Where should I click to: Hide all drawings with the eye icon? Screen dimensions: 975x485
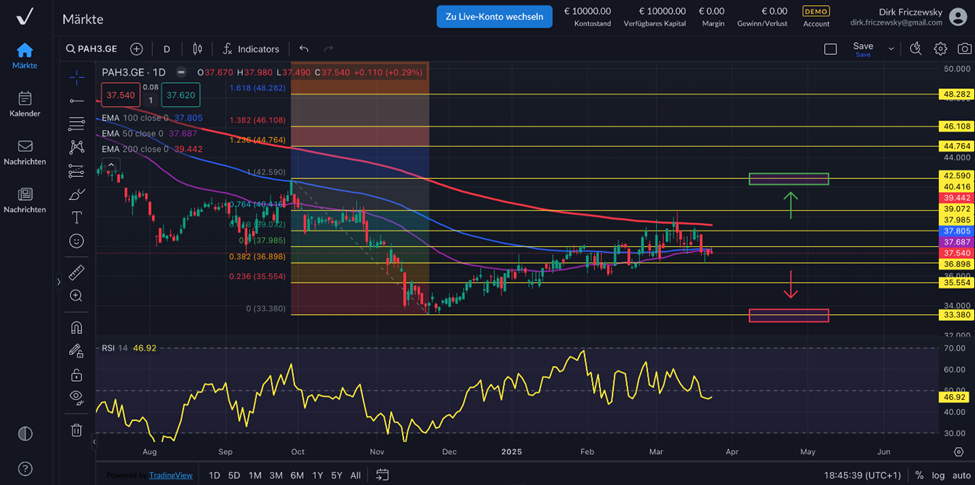pos(76,397)
